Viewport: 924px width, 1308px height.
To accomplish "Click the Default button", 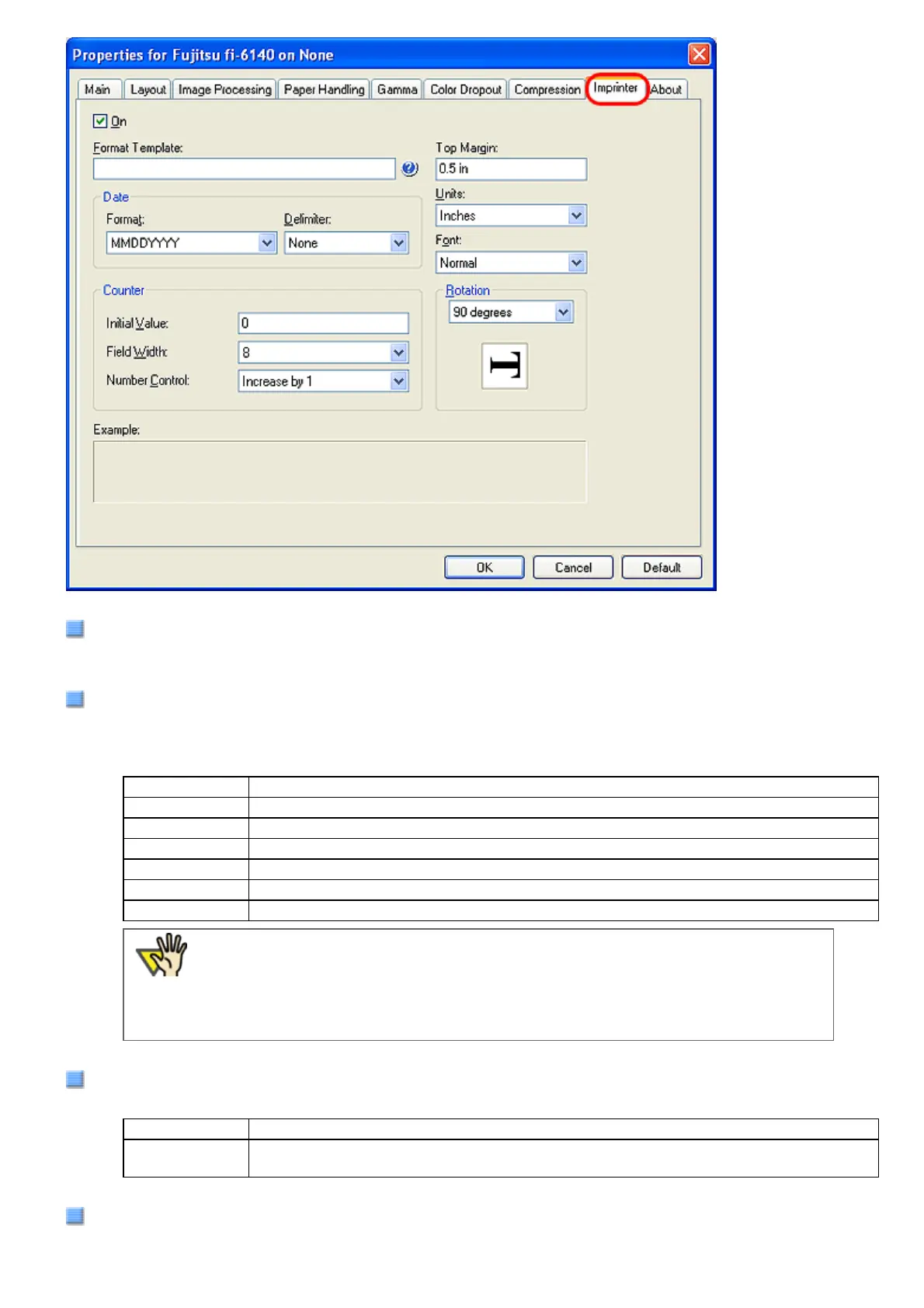I will 662,567.
